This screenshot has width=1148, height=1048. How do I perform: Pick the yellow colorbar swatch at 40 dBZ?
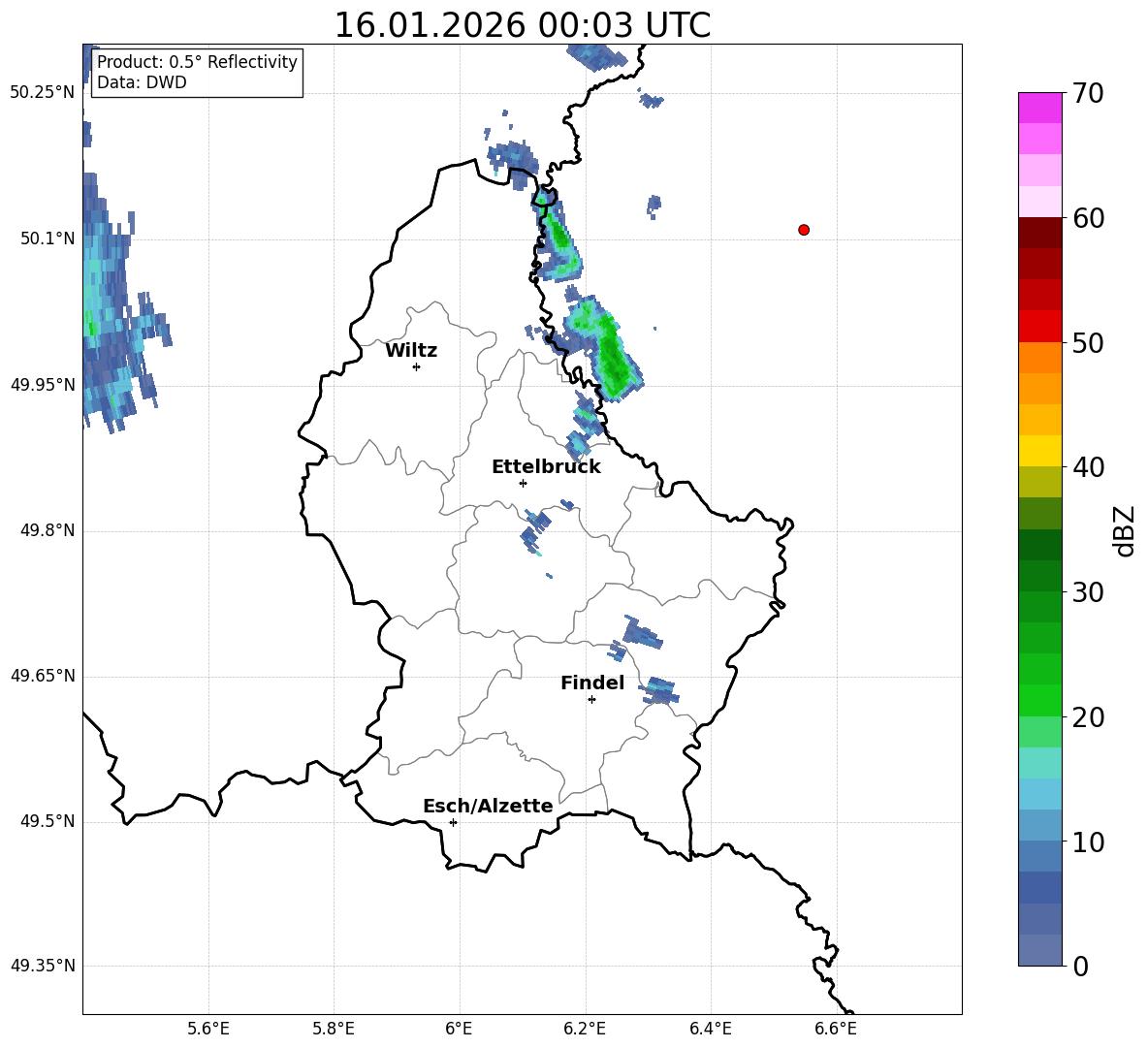pos(1039,451)
